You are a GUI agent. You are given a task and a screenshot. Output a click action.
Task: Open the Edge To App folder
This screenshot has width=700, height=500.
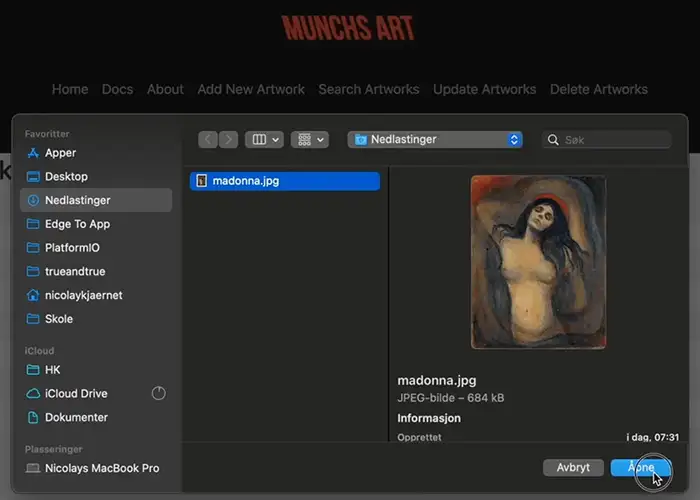(77, 224)
